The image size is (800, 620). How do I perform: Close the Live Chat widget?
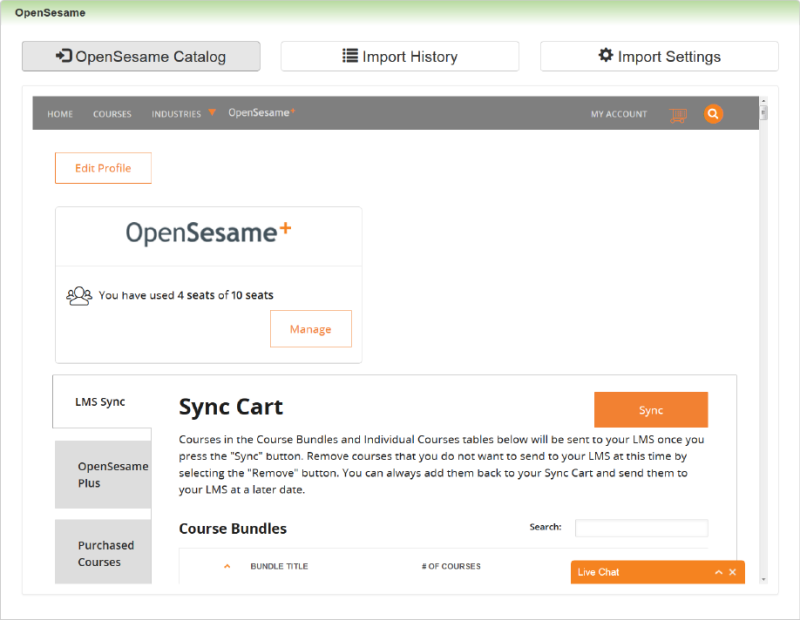[734, 571]
